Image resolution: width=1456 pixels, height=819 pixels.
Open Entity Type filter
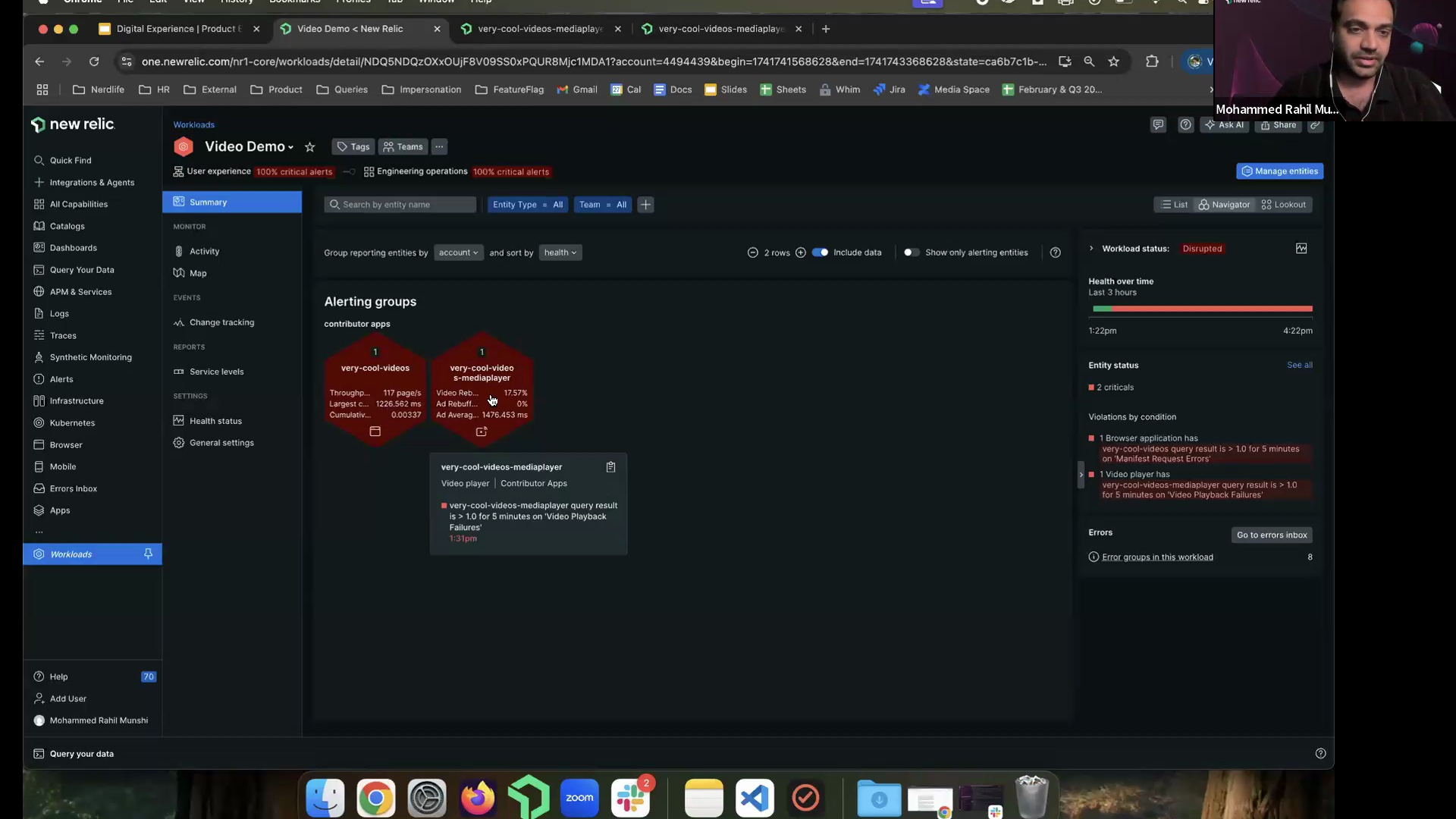pos(528,205)
